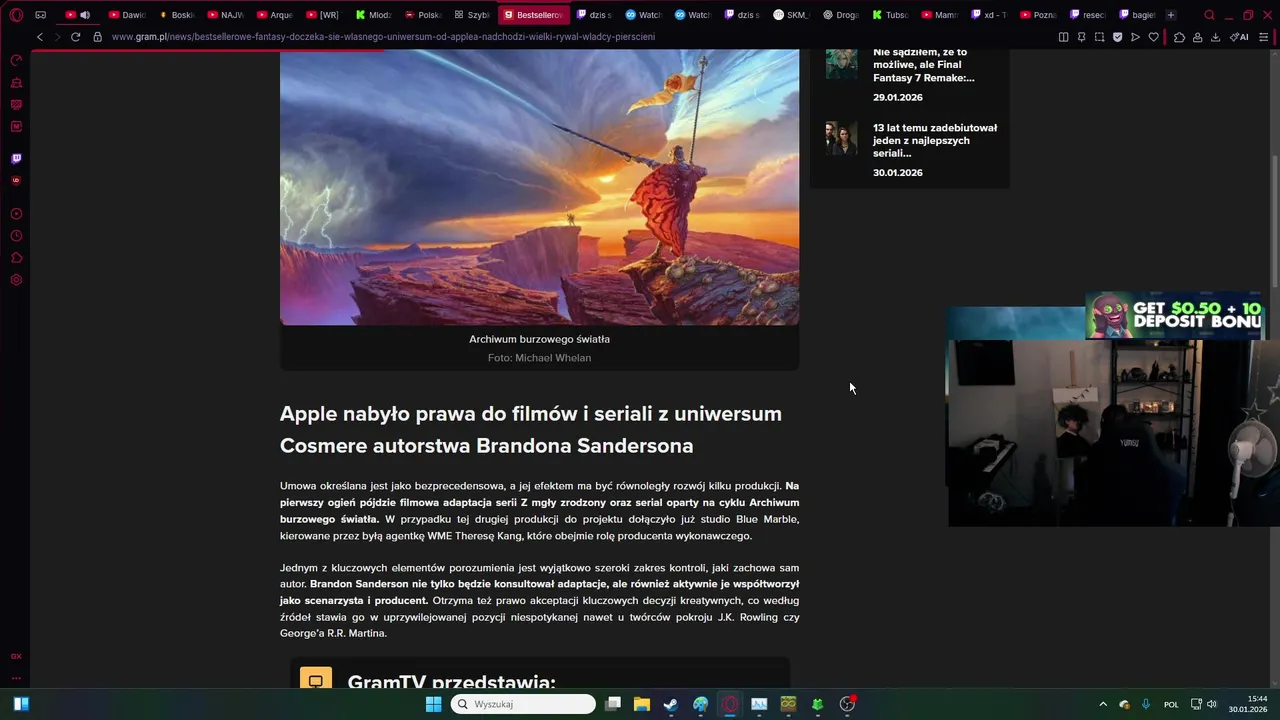Screen dimensions: 1280x720
Task: Switch to the bagiet Twitch tab
Action: [x=1136, y=15]
